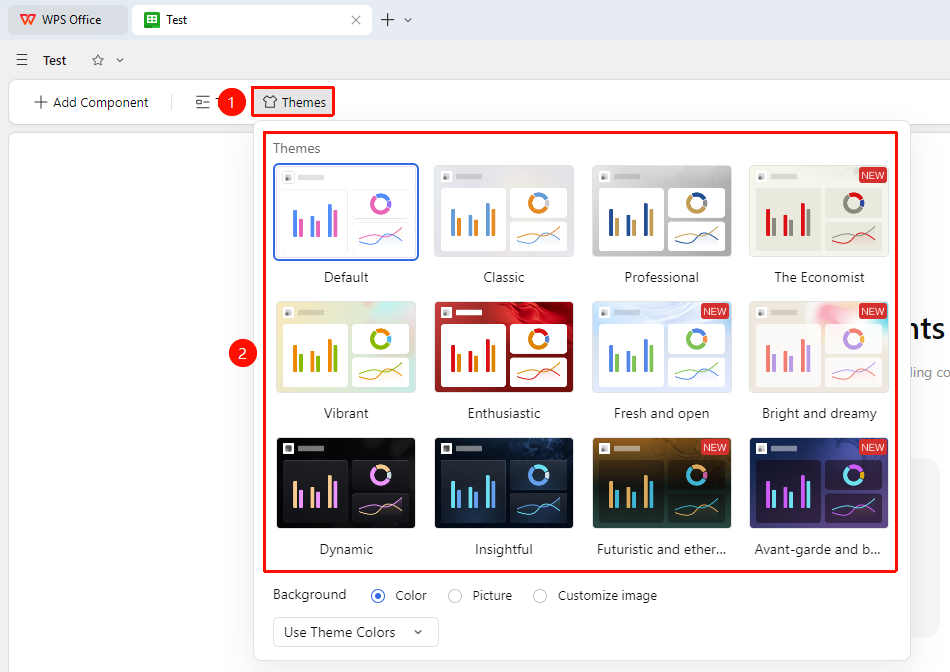The image size is (950, 672).
Task: Select the Test spreadsheet tab
Action: coord(252,20)
